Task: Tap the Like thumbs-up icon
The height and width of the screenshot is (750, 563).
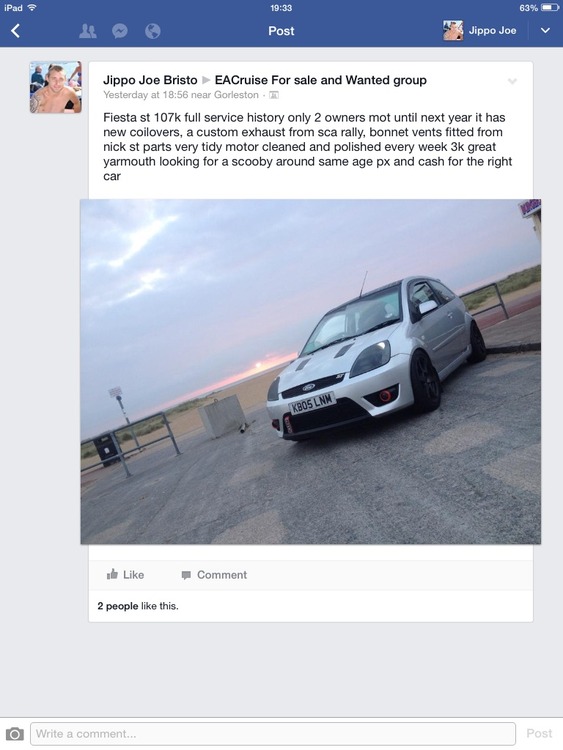Action: pos(112,574)
